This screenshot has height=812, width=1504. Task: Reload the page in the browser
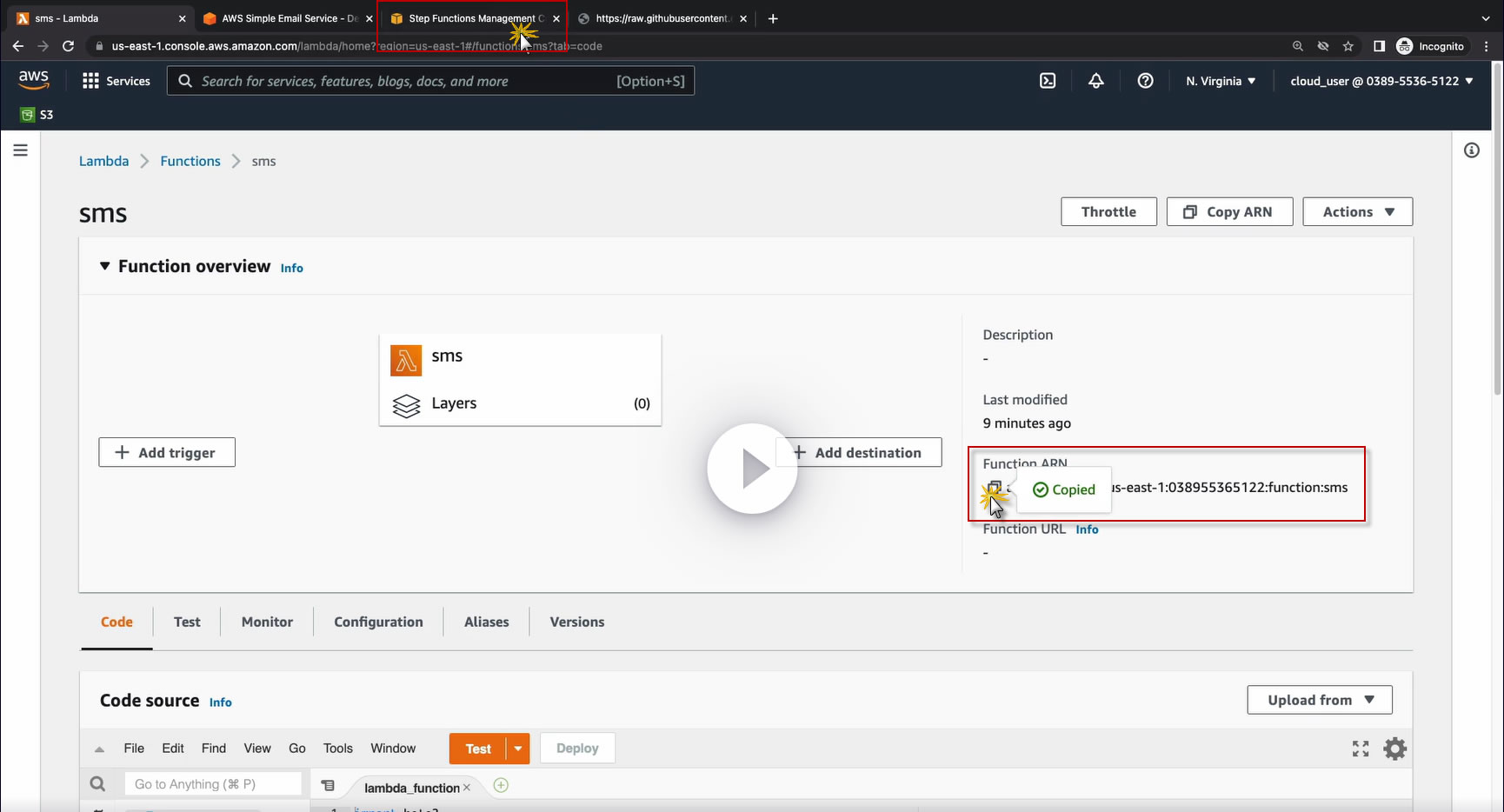(x=68, y=46)
